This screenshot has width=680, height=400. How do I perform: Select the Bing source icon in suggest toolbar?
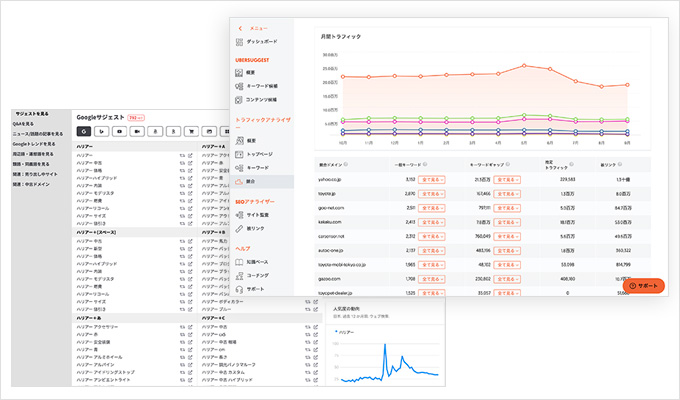point(101,131)
